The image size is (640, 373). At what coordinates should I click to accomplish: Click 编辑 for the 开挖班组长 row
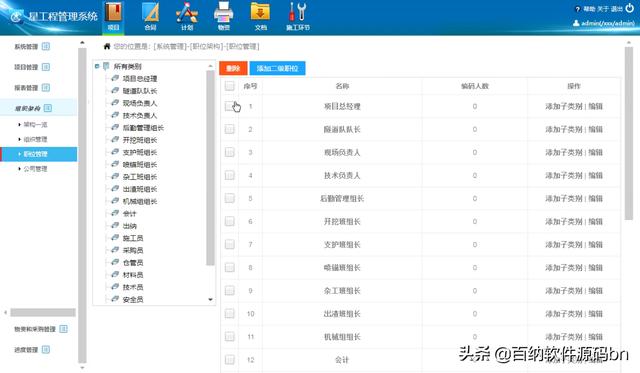[x=596, y=221]
